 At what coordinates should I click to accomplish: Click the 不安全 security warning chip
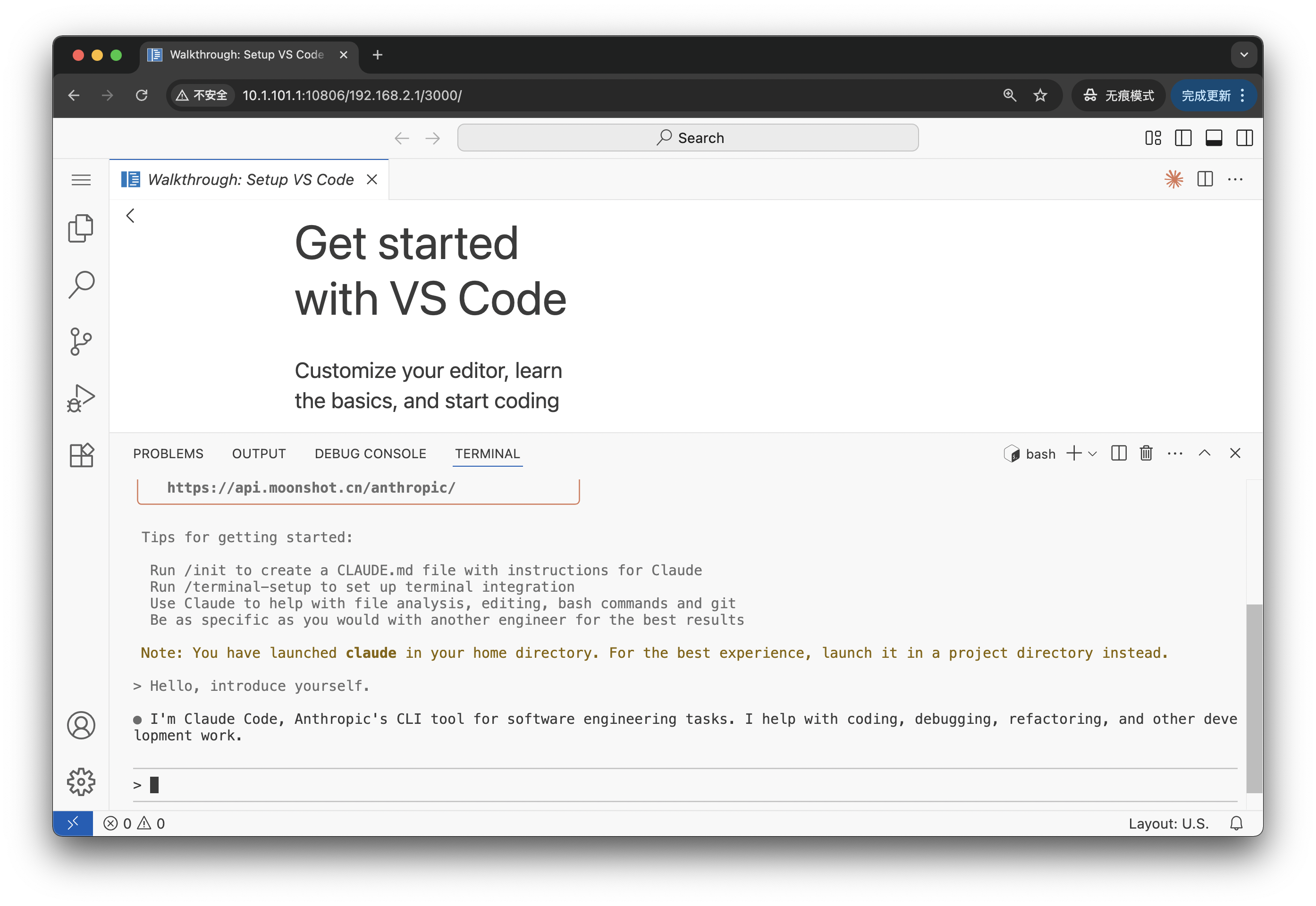202,95
